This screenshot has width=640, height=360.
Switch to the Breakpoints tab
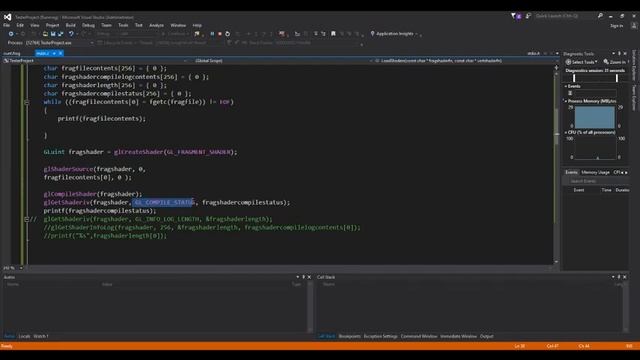point(349,336)
